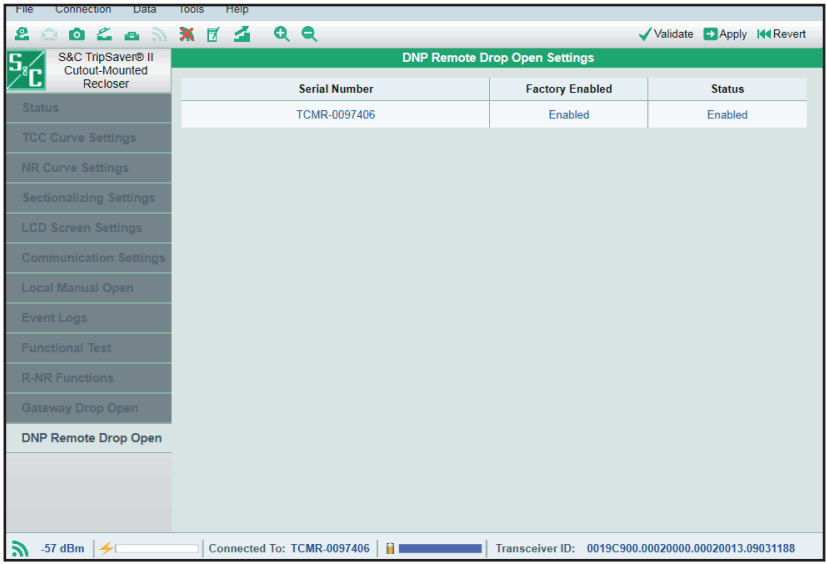The height and width of the screenshot is (564, 827).
Task: Click the Transceiver ID value in status bar
Action: pos(691,549)
